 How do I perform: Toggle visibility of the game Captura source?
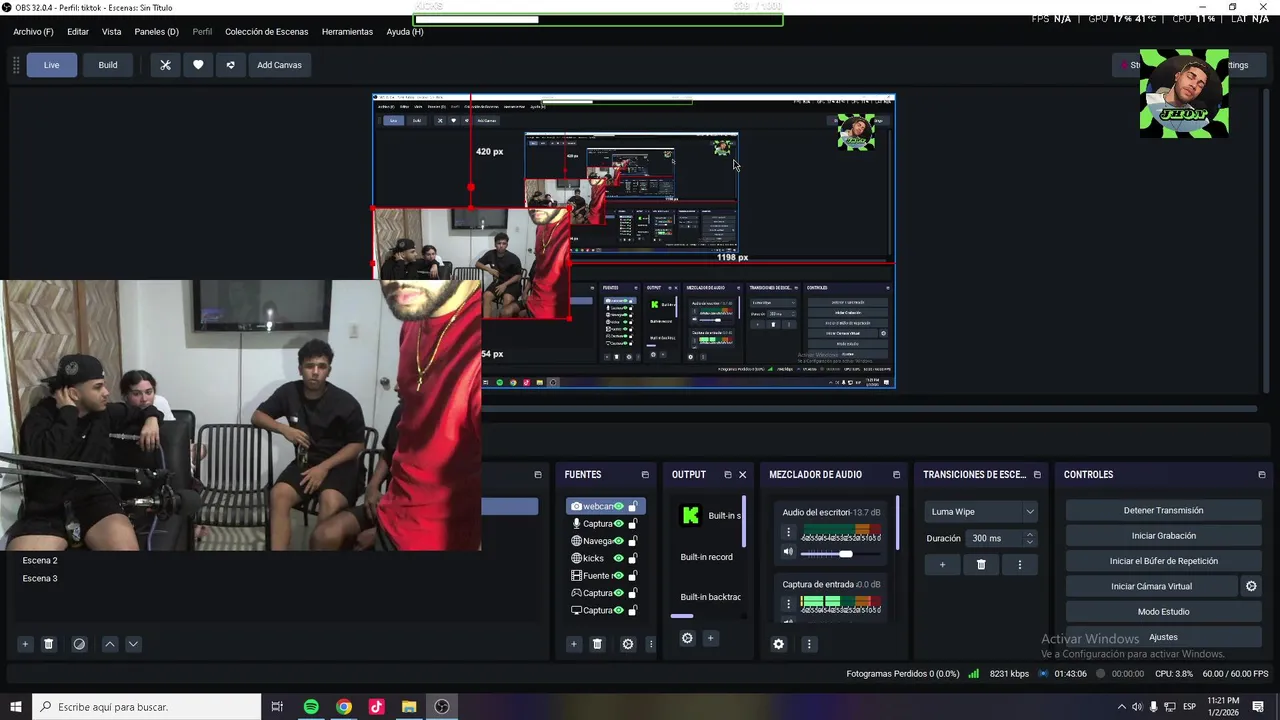(619, 593)
